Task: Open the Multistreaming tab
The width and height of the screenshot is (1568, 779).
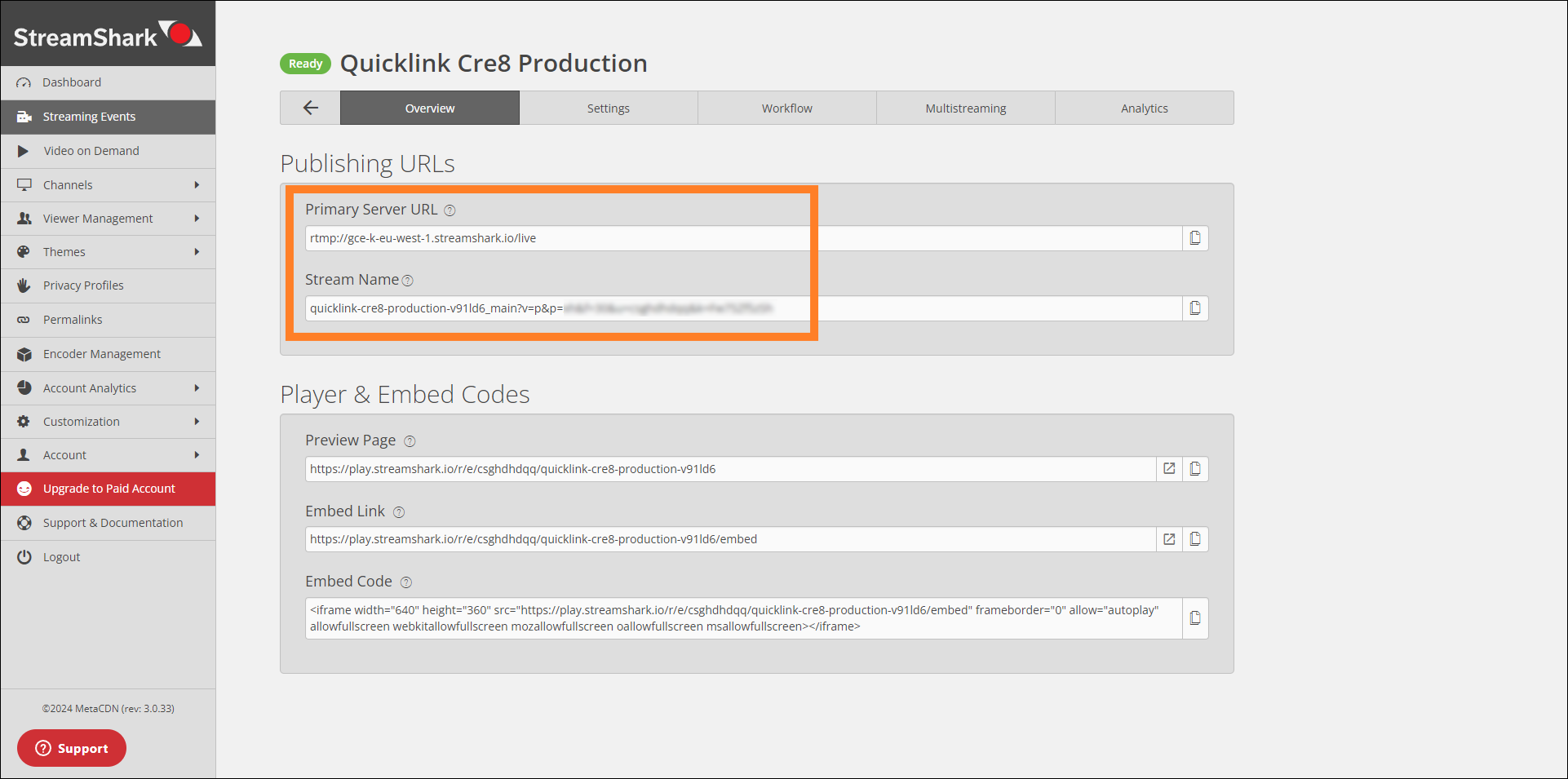Action: 965,108
